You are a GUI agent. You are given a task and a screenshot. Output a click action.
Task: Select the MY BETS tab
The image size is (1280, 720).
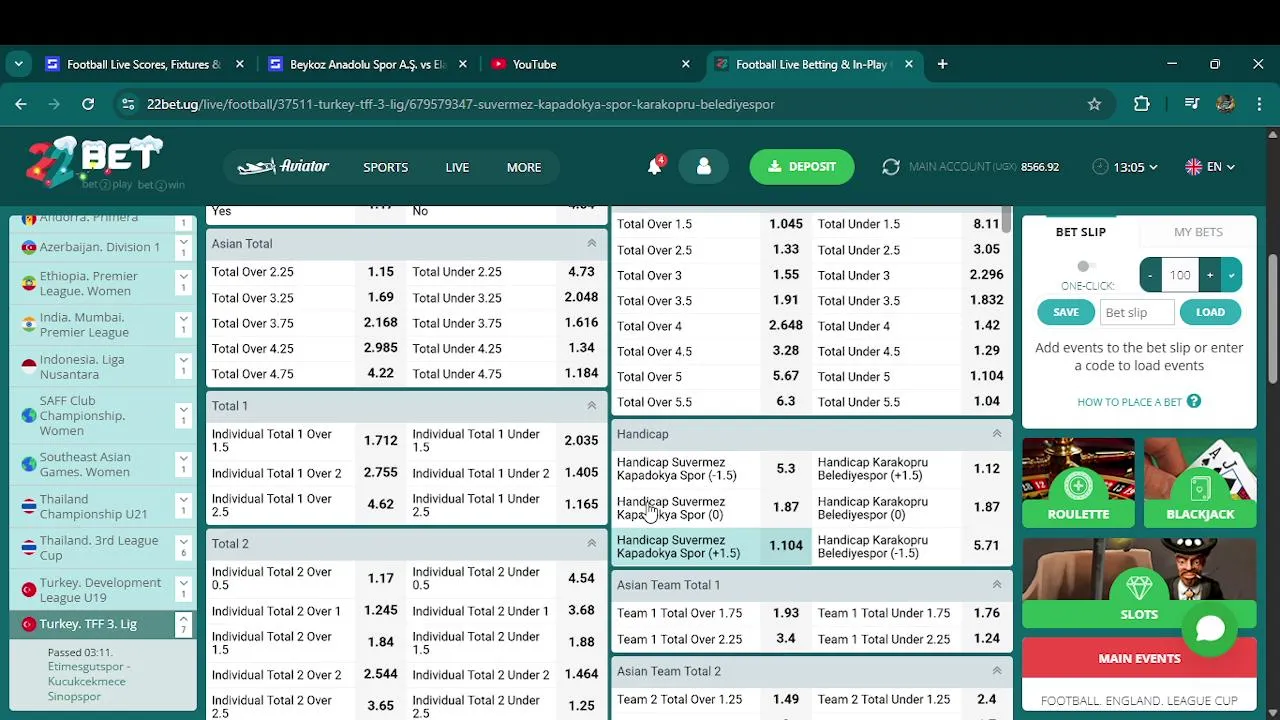click(1198, 232)
